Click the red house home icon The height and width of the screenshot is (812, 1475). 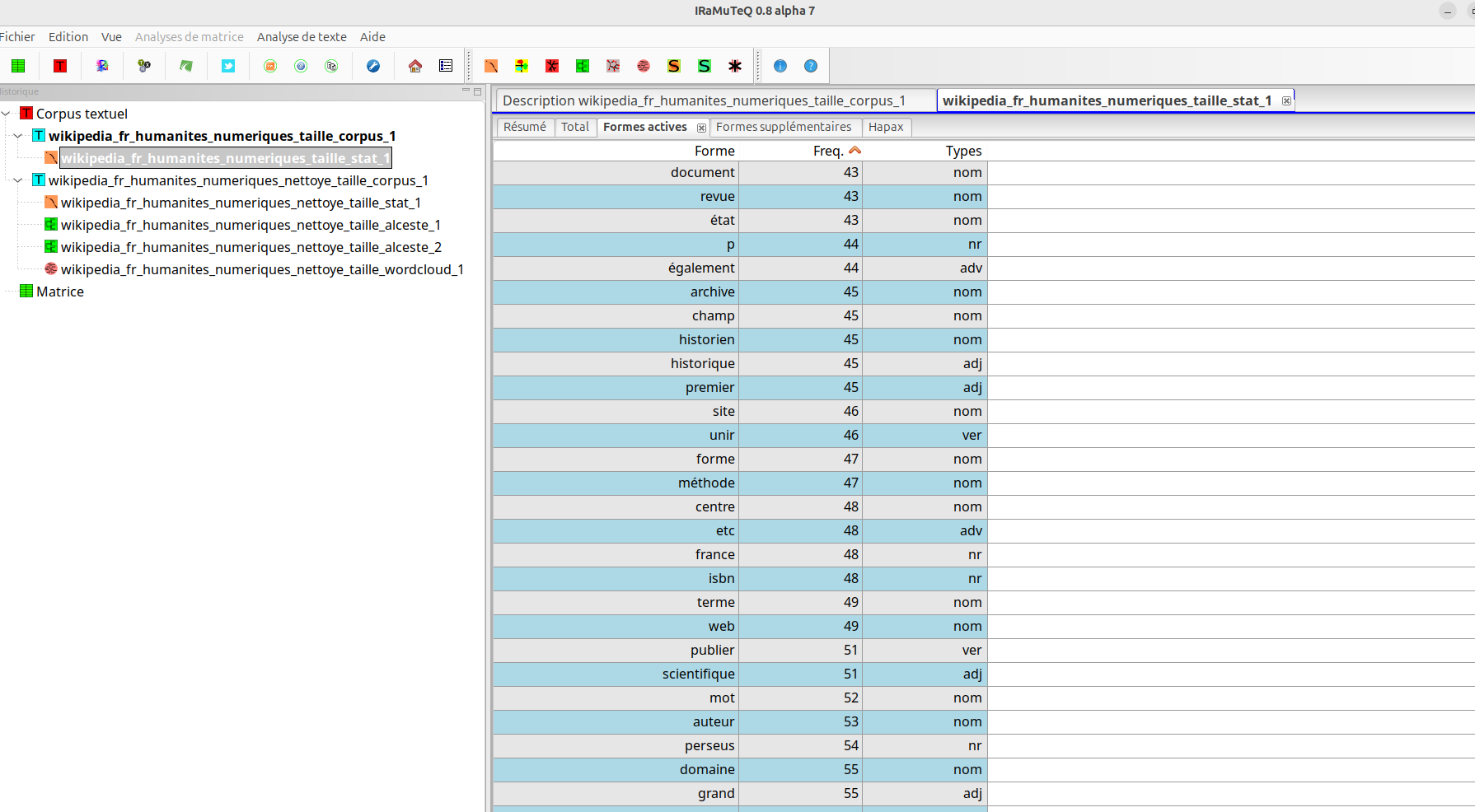pyautogui.click(x=415, y=66)
